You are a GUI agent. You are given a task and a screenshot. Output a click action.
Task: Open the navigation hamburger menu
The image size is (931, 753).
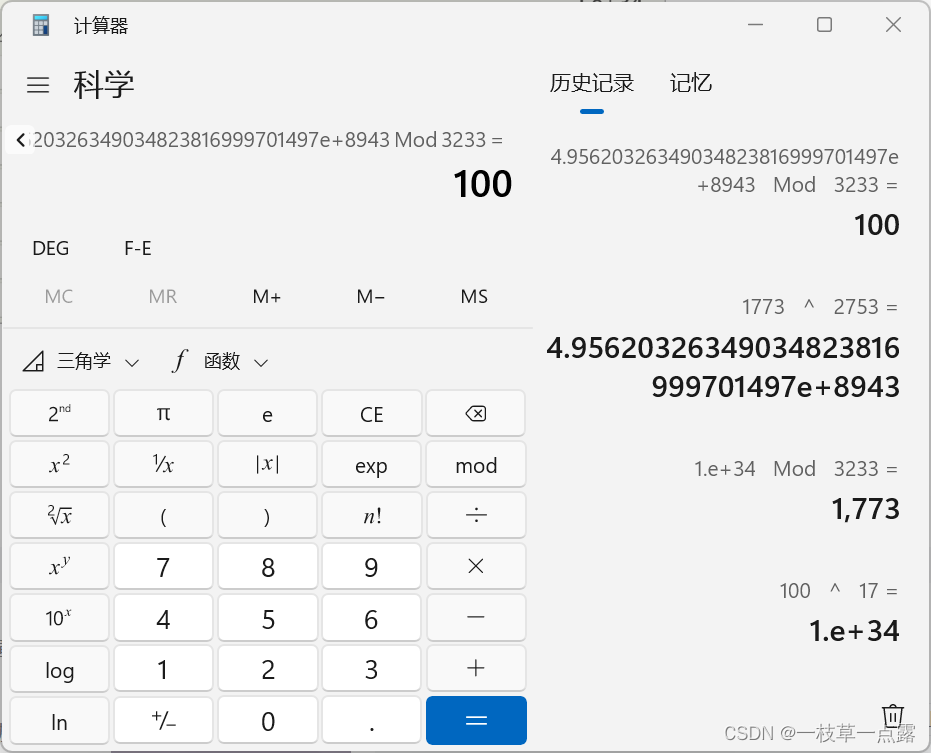coord(38,85)
